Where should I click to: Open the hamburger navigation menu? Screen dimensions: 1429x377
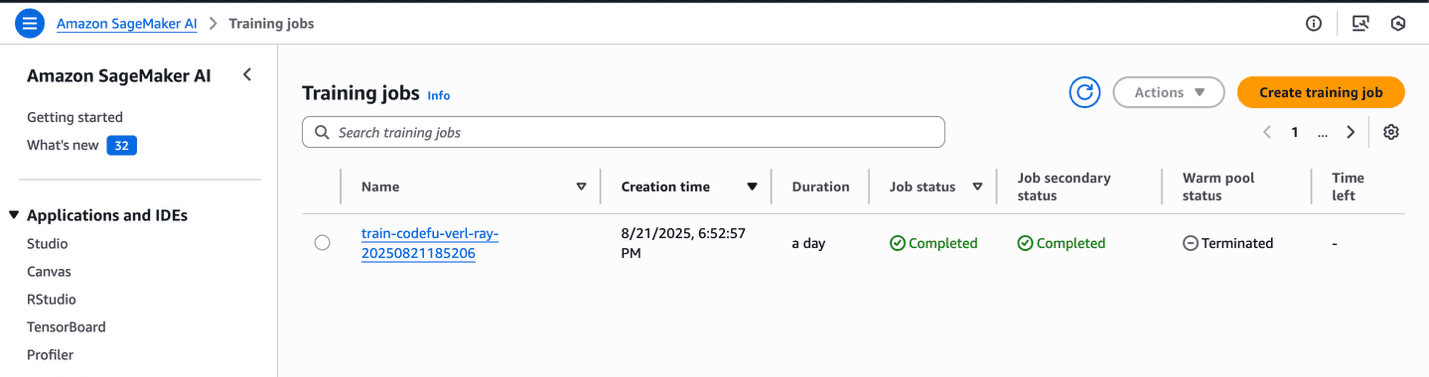pos(30,23)
